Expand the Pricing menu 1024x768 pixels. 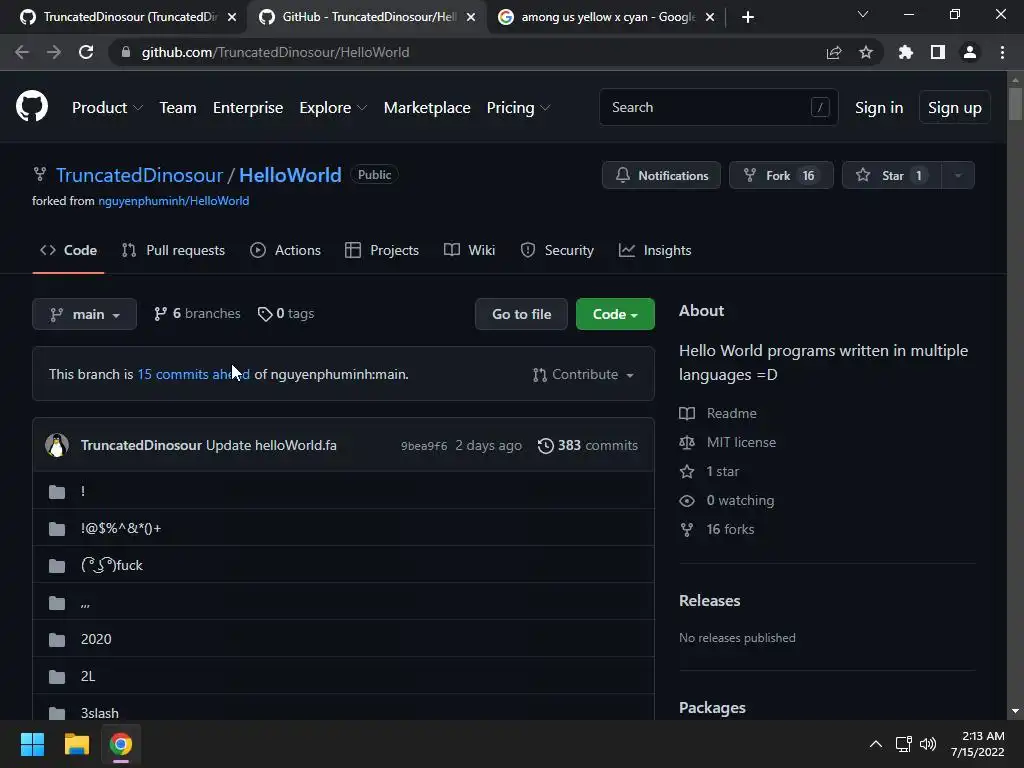[518, 108]
